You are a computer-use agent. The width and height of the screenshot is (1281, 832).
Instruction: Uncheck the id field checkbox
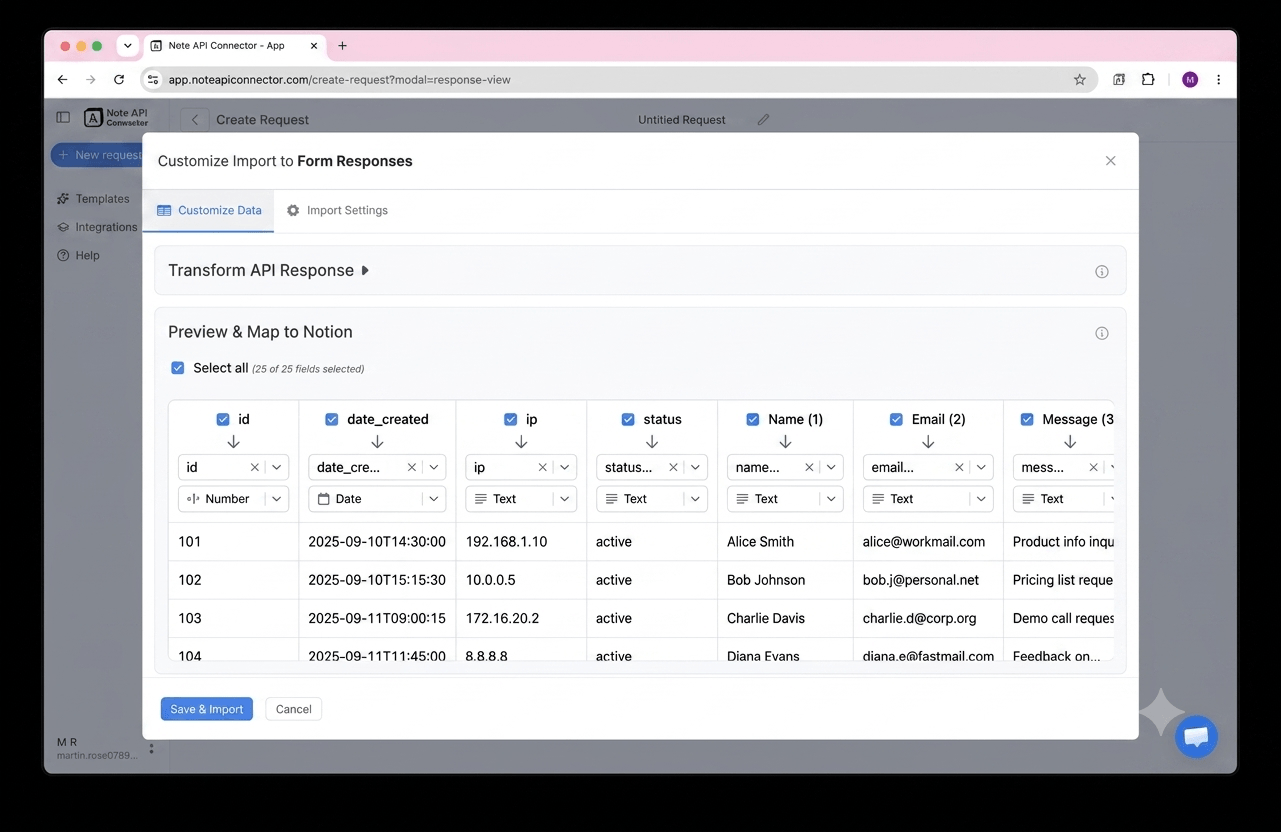223,420
